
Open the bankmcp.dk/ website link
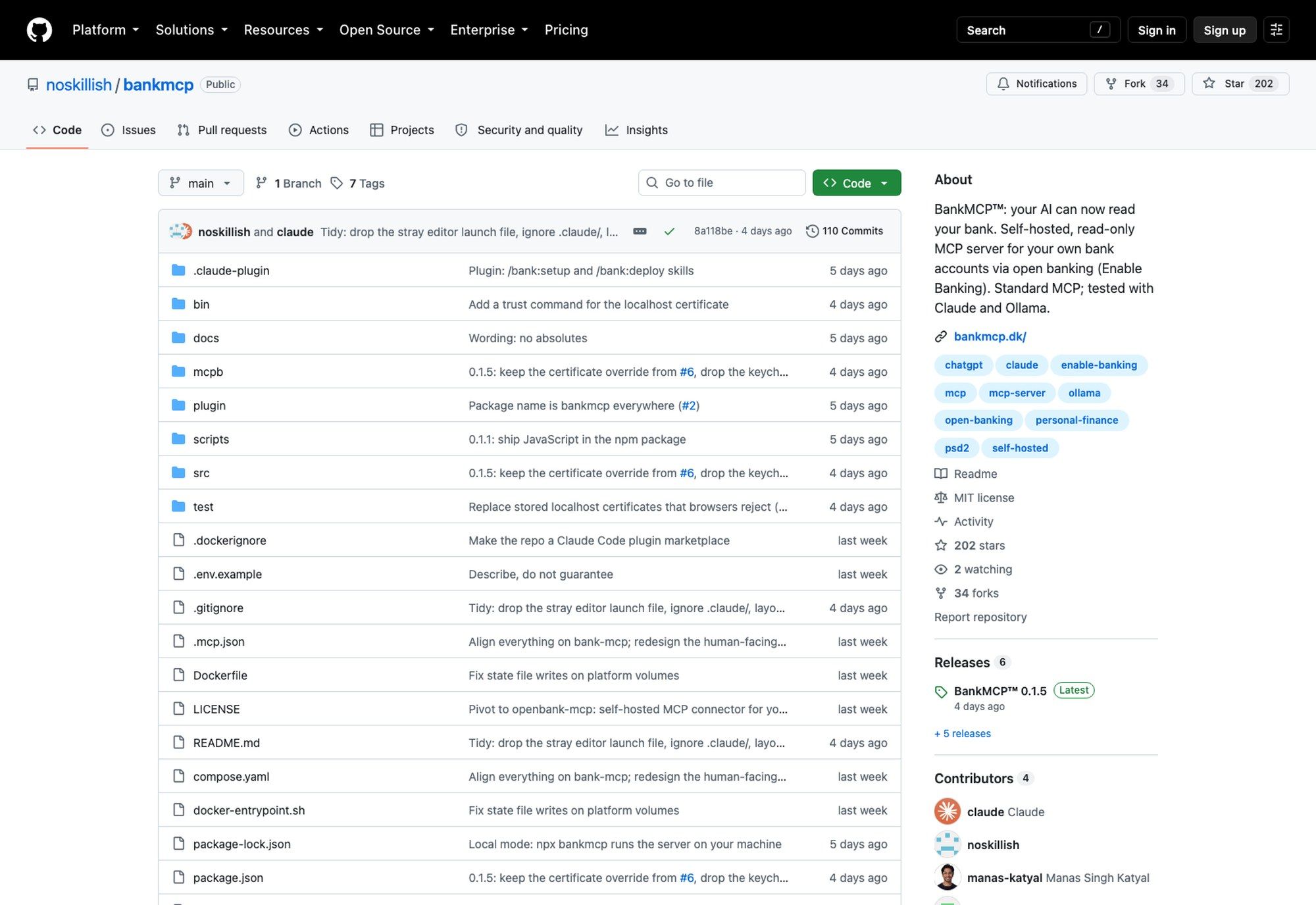point(990,336)
